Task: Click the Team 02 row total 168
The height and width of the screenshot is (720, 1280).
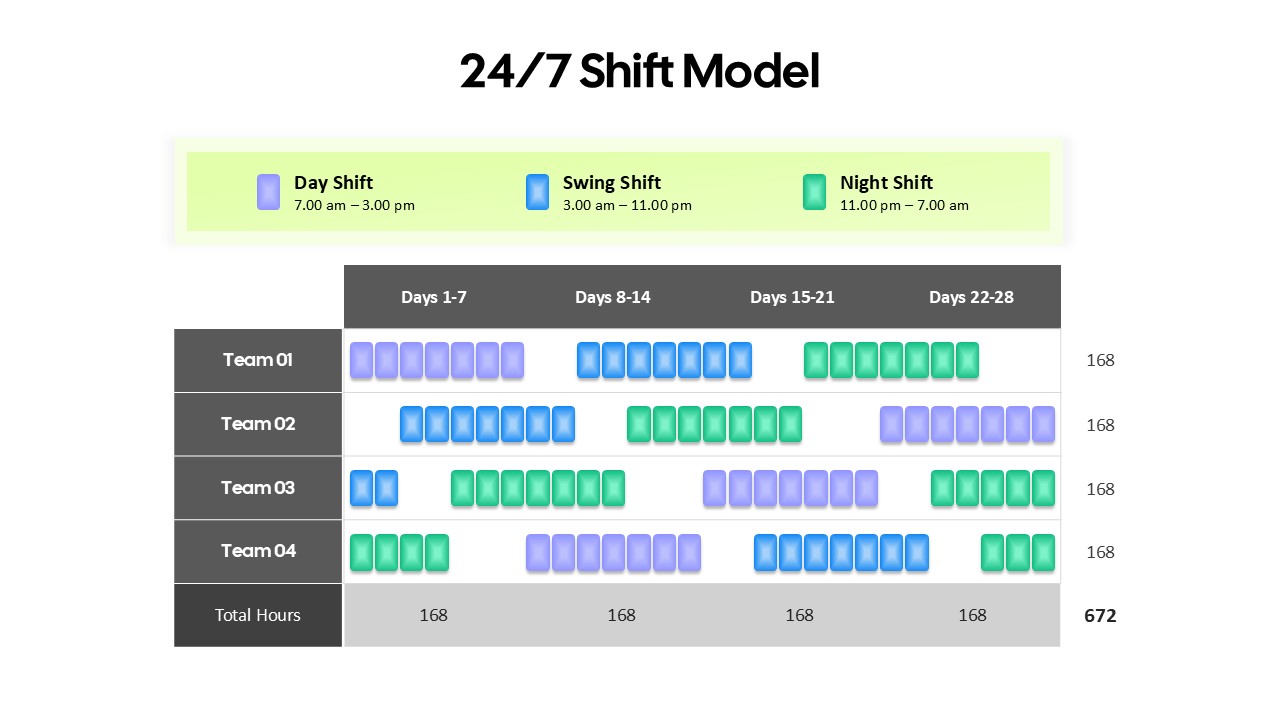Action: (1100, 425)
